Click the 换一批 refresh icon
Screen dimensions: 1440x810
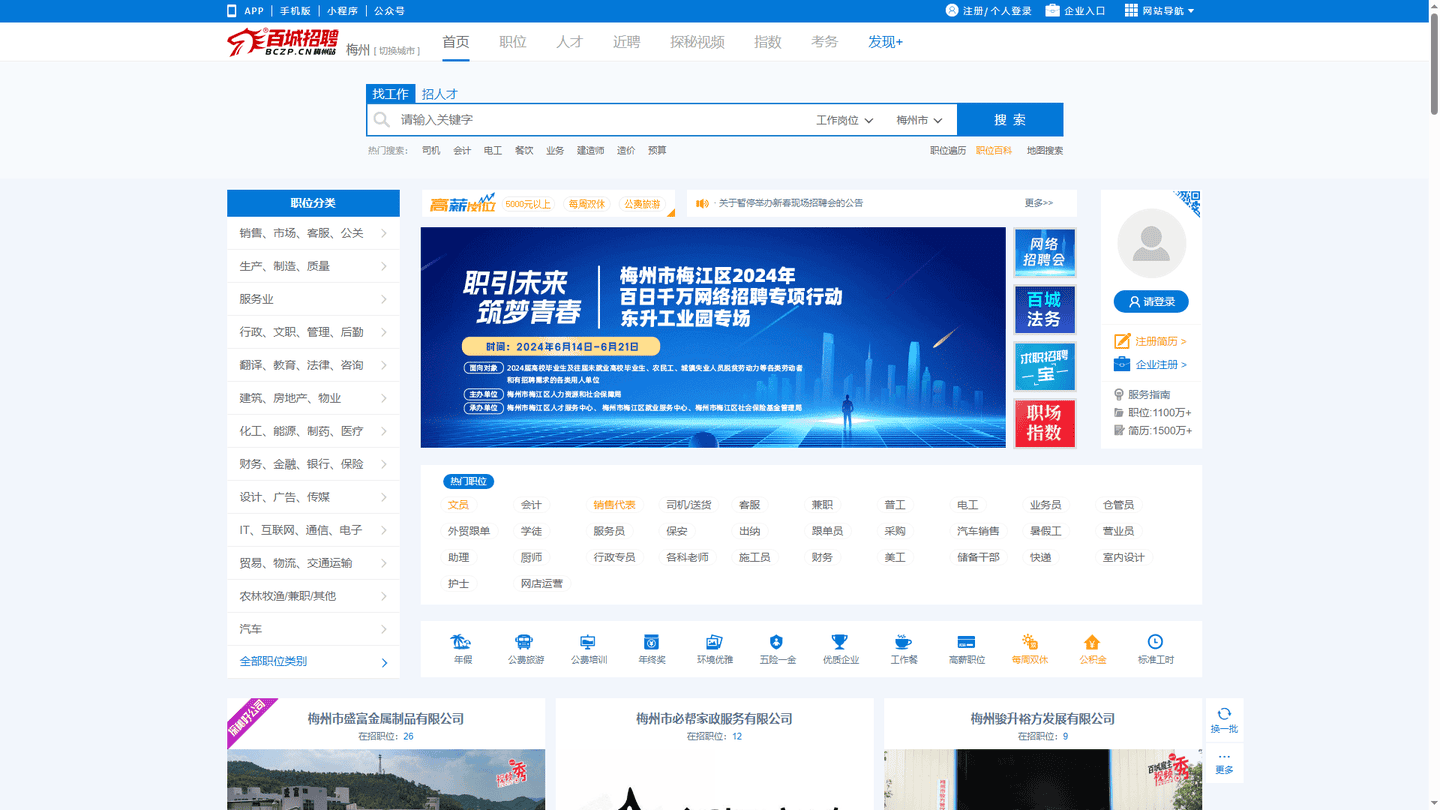pos(1224,713)
